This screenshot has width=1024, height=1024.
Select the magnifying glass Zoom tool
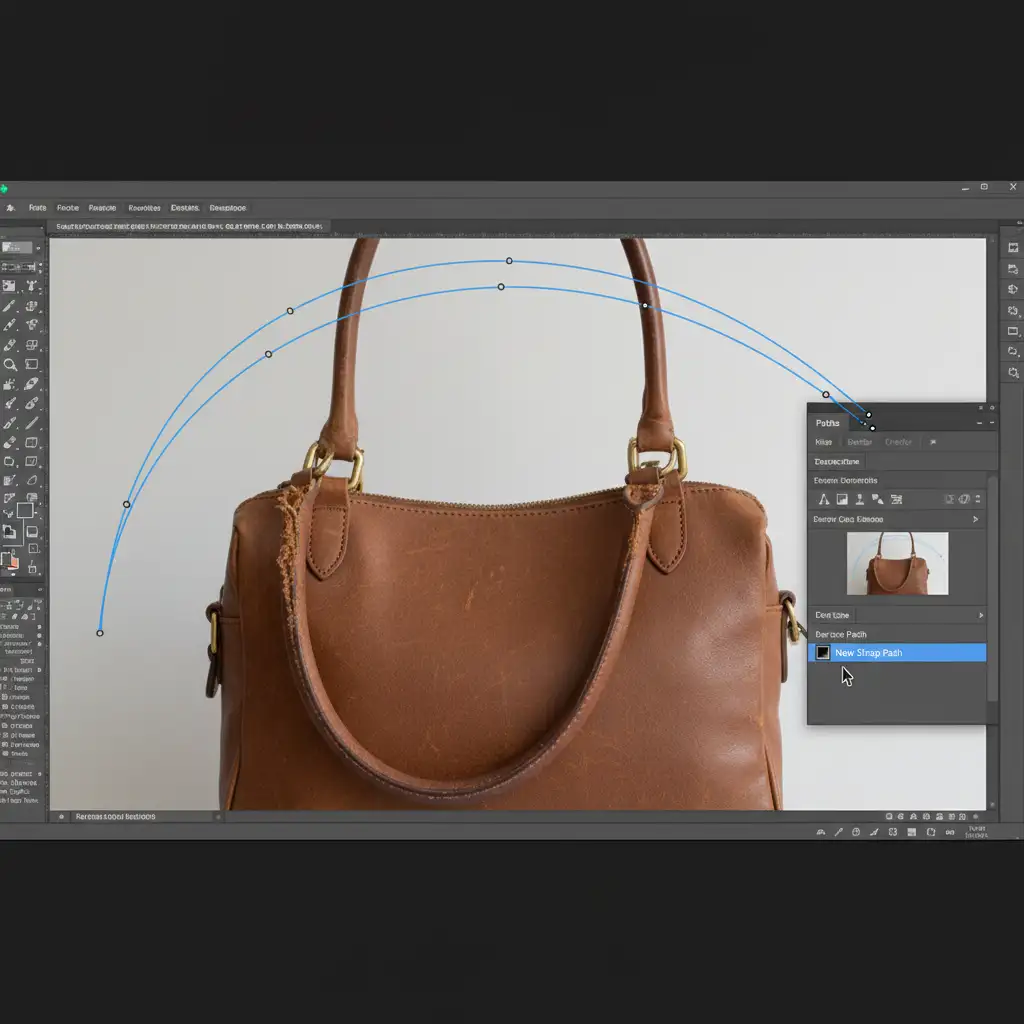[10, 364]
